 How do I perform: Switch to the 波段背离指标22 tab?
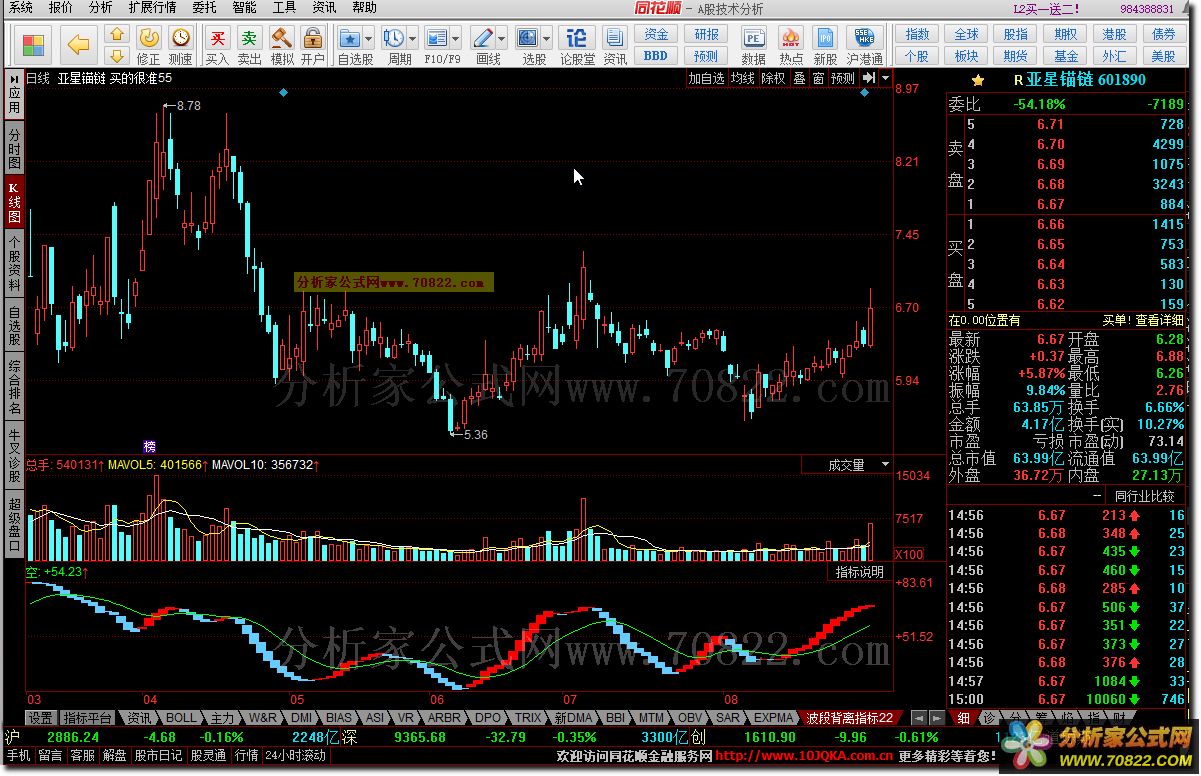(x=849, y=718)
